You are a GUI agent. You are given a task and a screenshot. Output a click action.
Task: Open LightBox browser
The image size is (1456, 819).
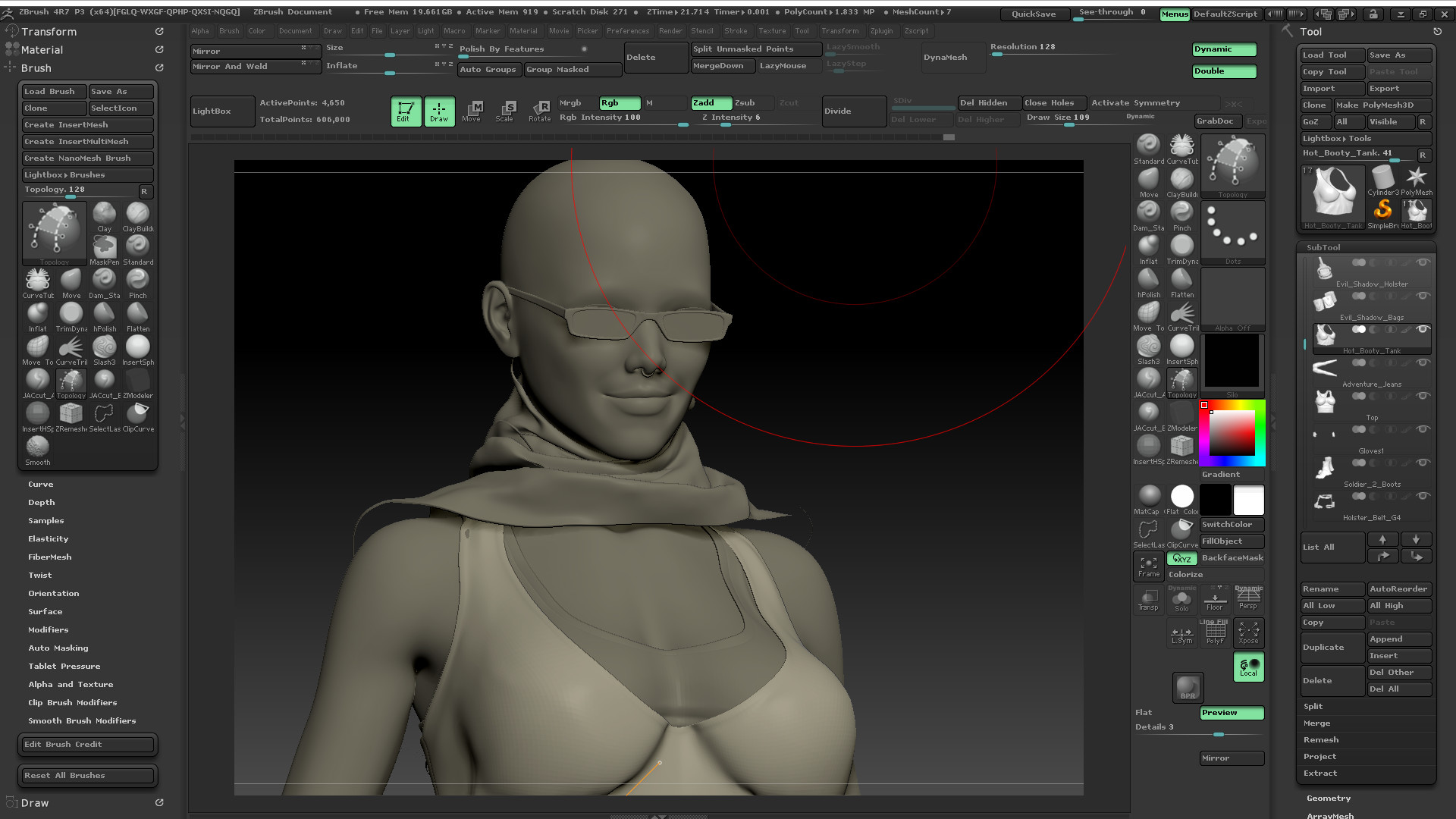pyautogui.click(x=222, y=111)
